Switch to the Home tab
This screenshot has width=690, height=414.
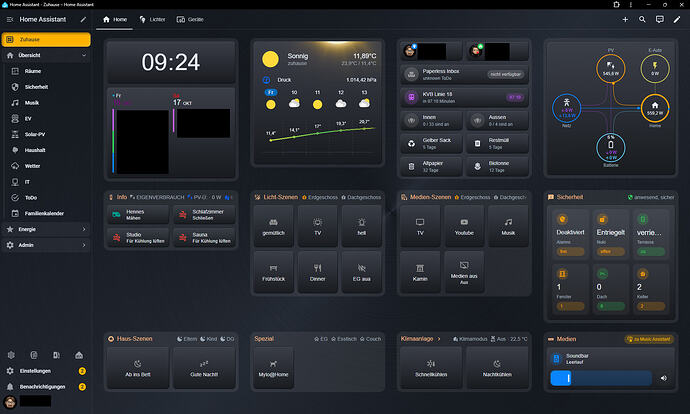click(x=114, y=19)
